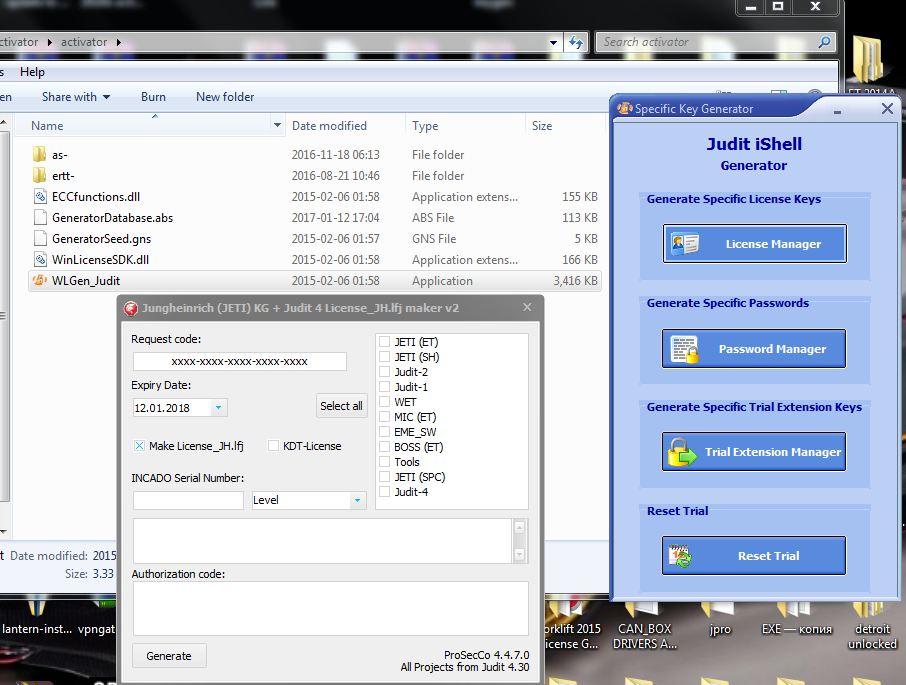Click New folder in the Explorer toolbar
The height and width of the screenshot is (685, 906).
[x=225, y=97]
